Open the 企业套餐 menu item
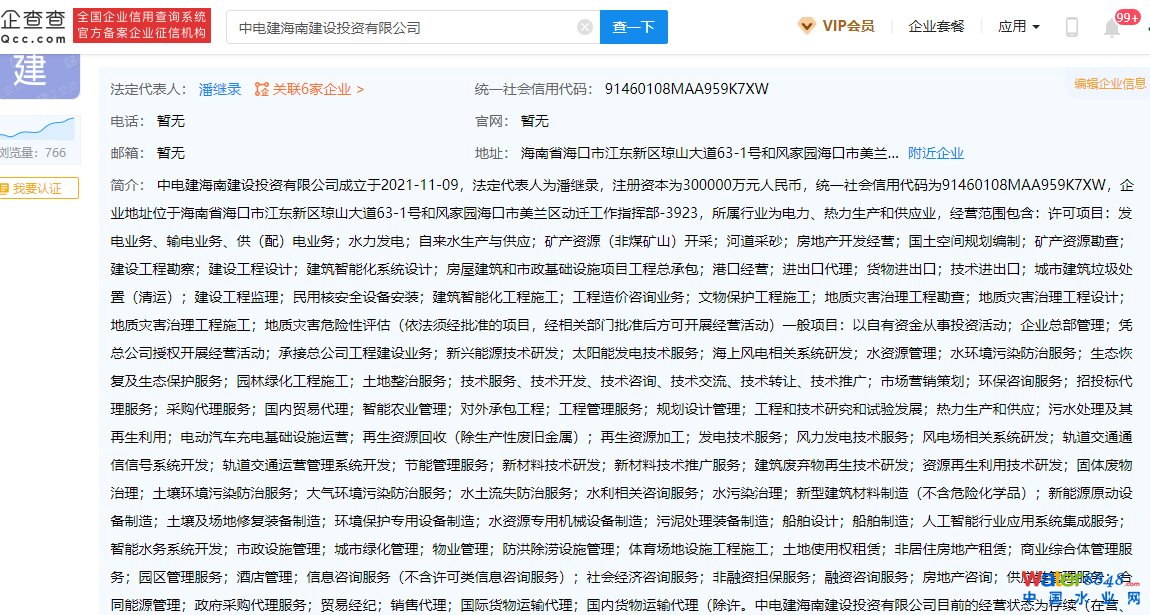This screenshot has width=1150, height=615. tap(936, 26)
